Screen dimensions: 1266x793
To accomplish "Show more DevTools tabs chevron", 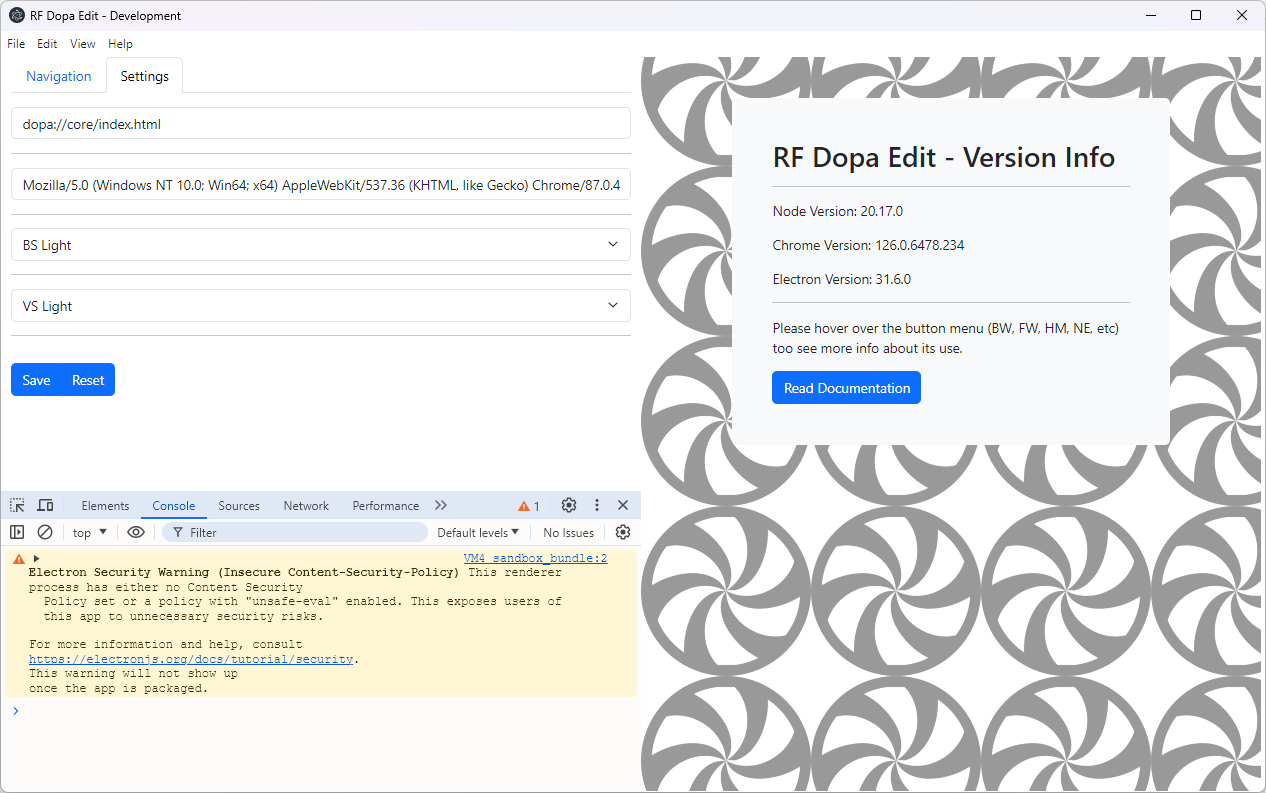I will coord(441,506).
